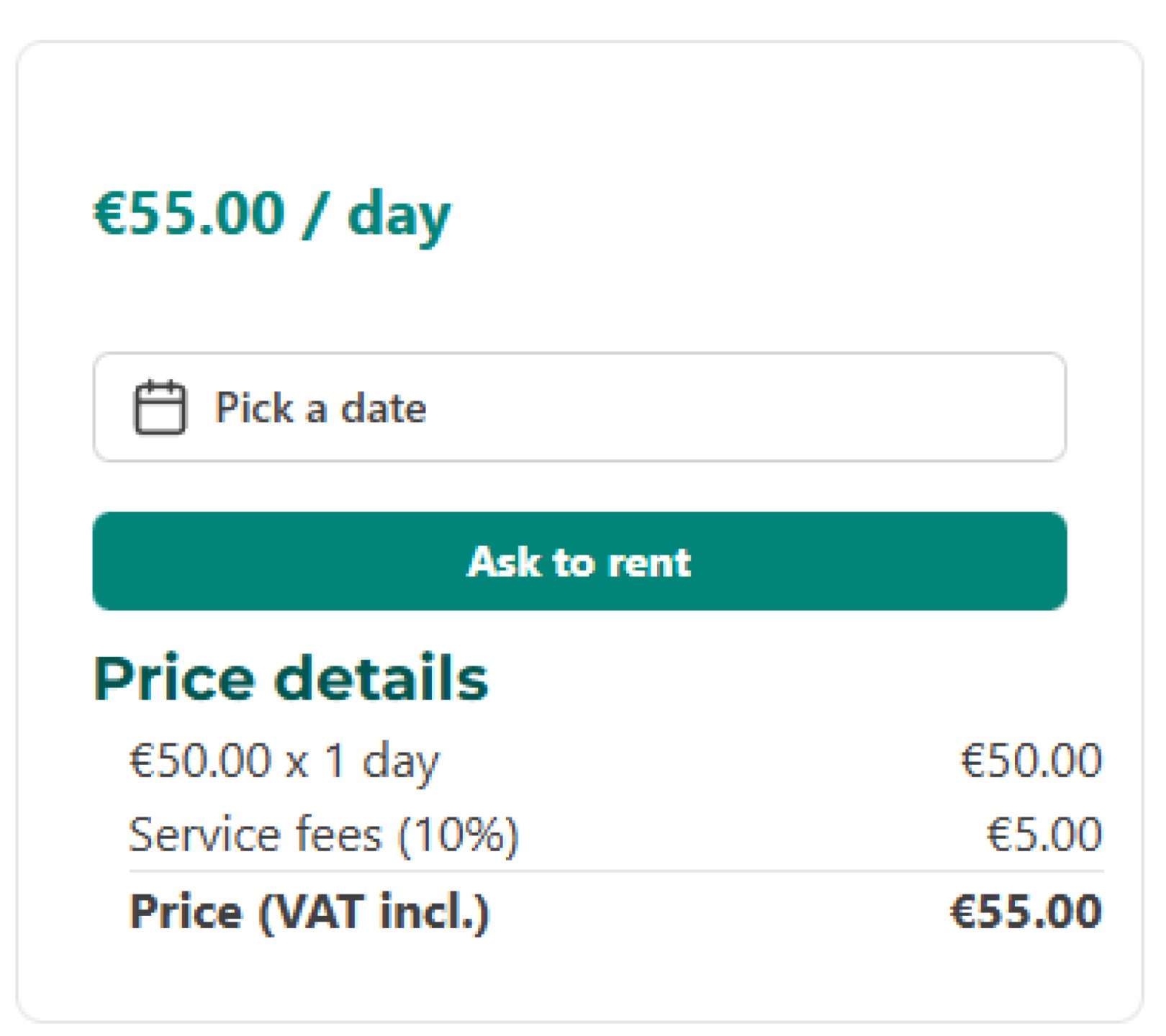Submit a rental request with Ask to rent
The image size is (1166, 1036).
click(579, 562)
